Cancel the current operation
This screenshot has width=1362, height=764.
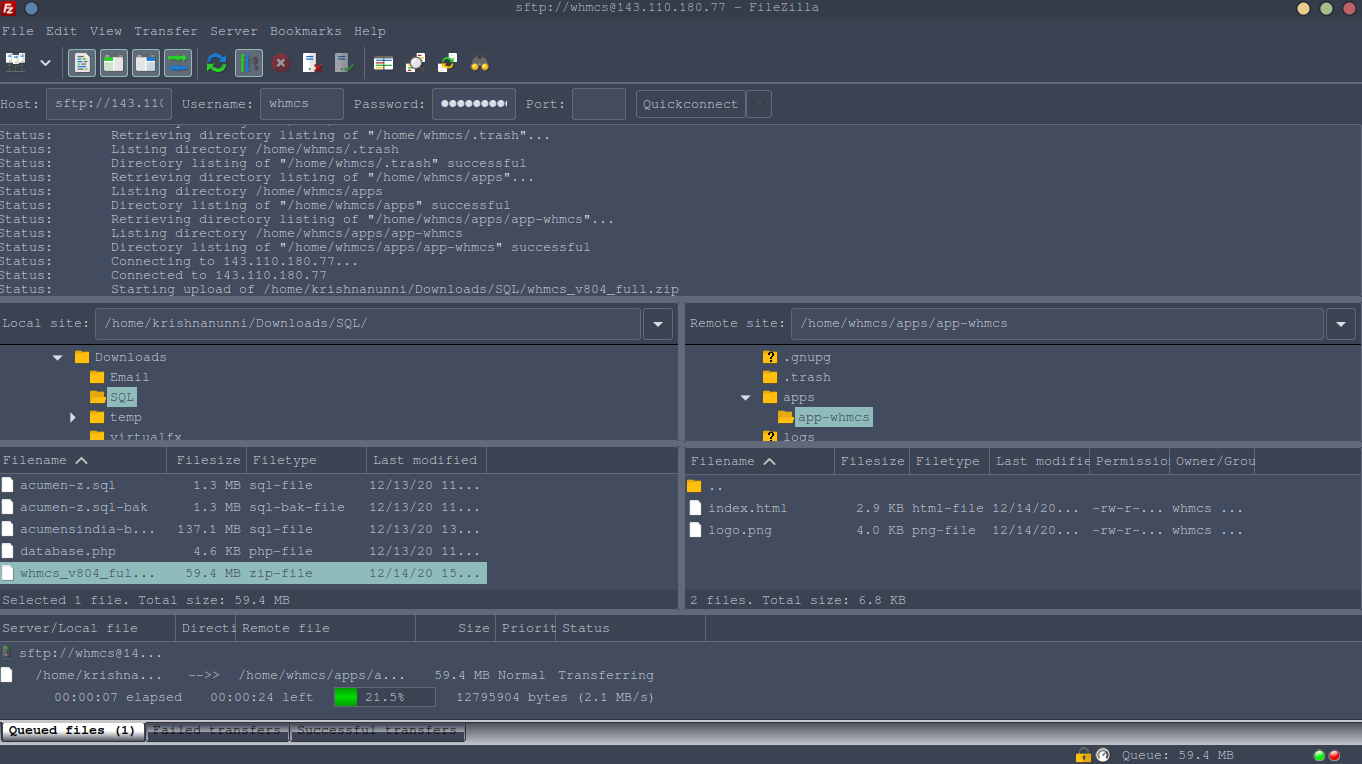(x=280, y=63)
